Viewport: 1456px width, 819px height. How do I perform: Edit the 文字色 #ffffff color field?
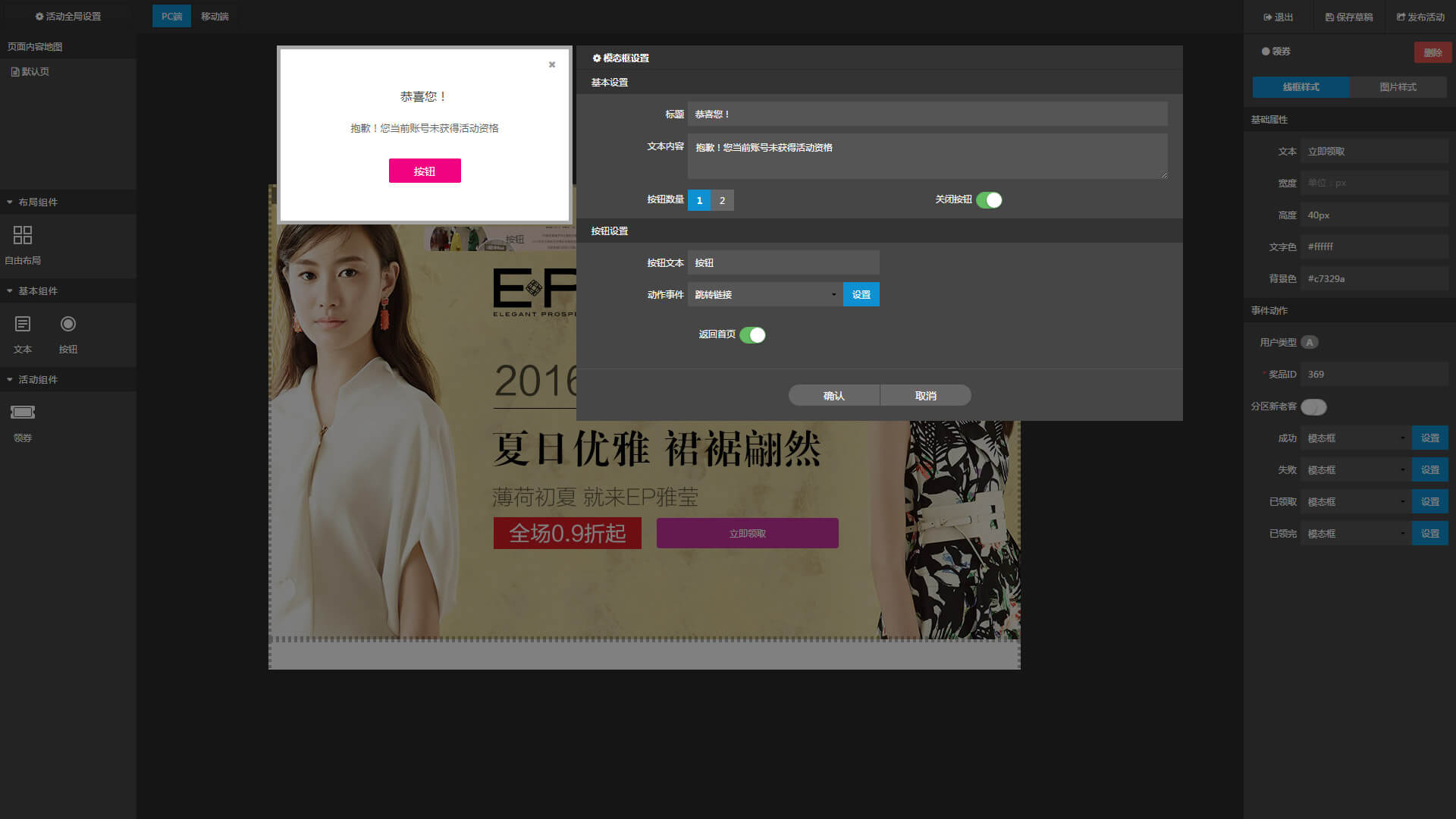(x=1374, y=246)
